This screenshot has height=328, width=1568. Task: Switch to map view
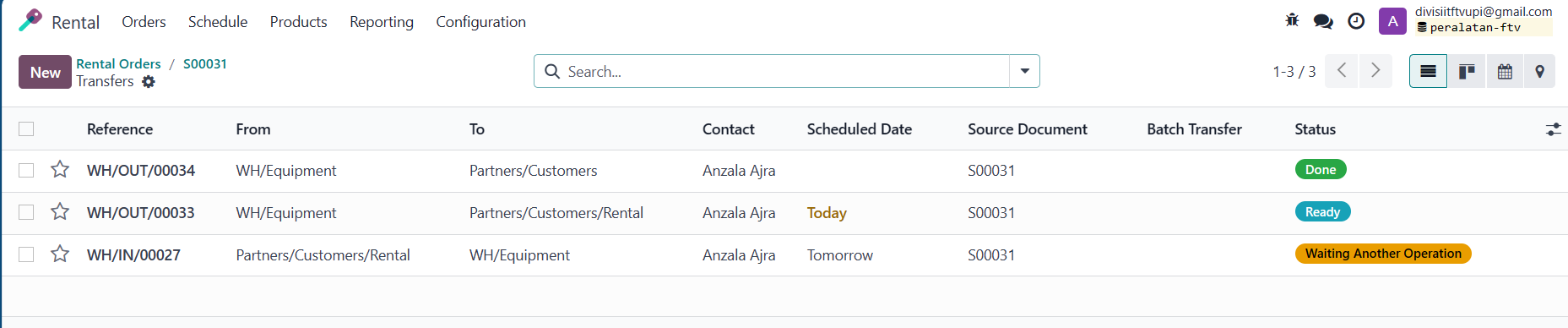click(1539, 71)
